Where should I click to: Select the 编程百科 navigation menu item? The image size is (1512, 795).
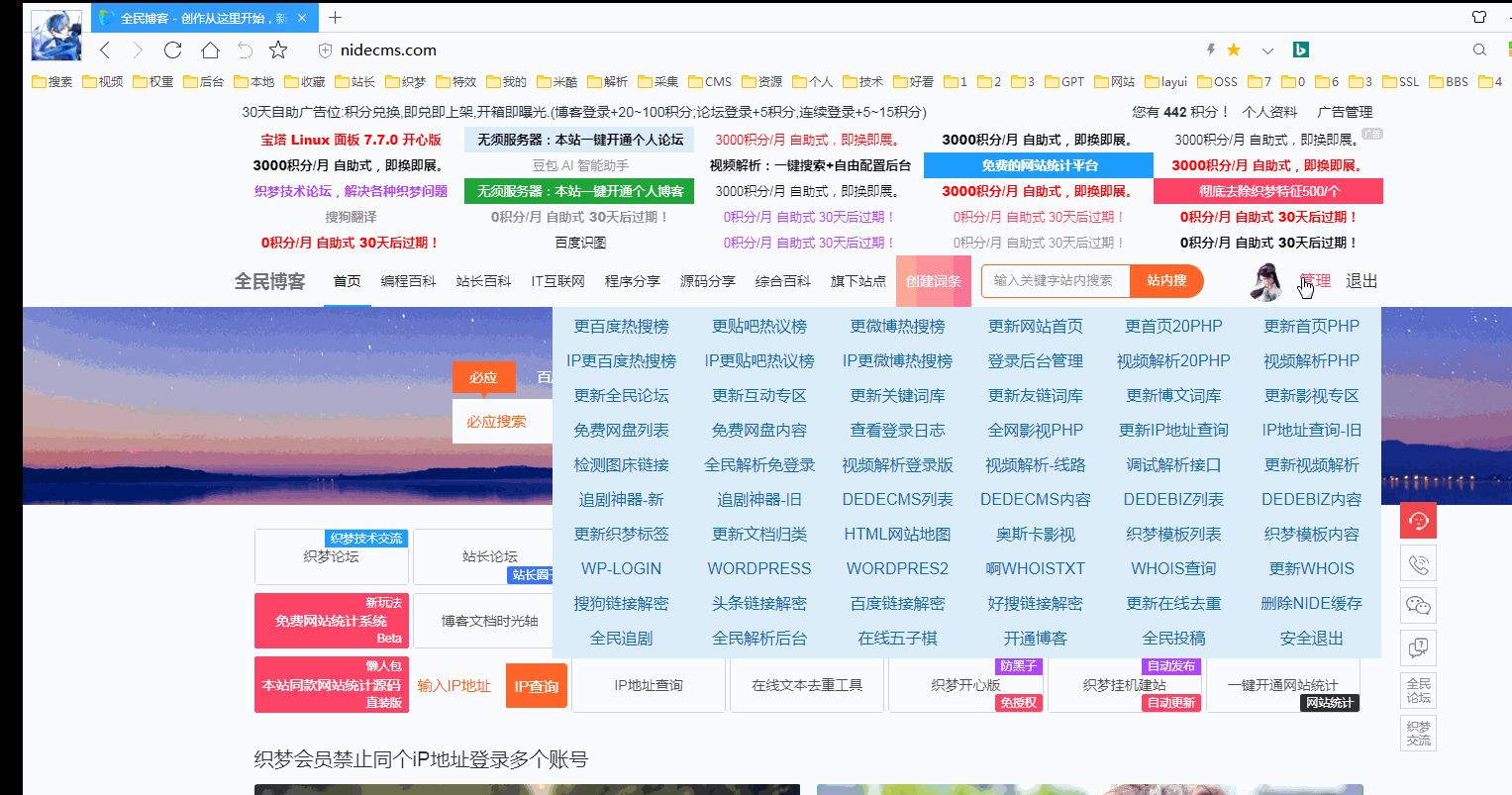tap(408, 281)
